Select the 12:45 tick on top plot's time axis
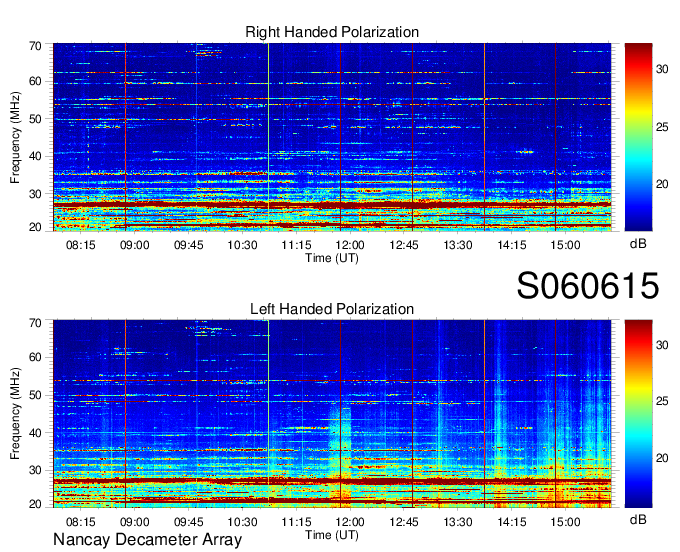The image size is (680, 552). (x=404, y=245)
